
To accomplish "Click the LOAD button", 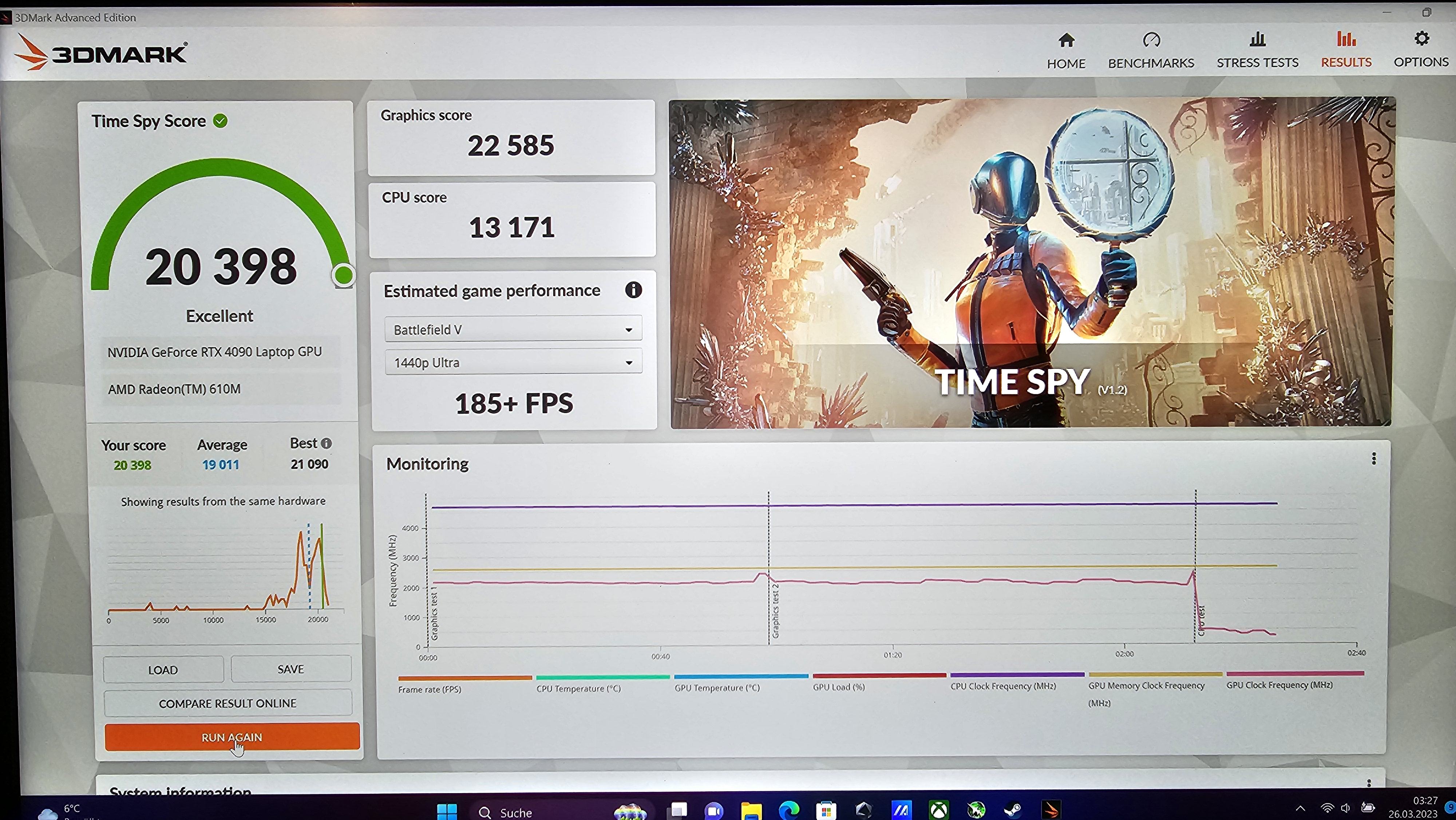I will point(163,670).
